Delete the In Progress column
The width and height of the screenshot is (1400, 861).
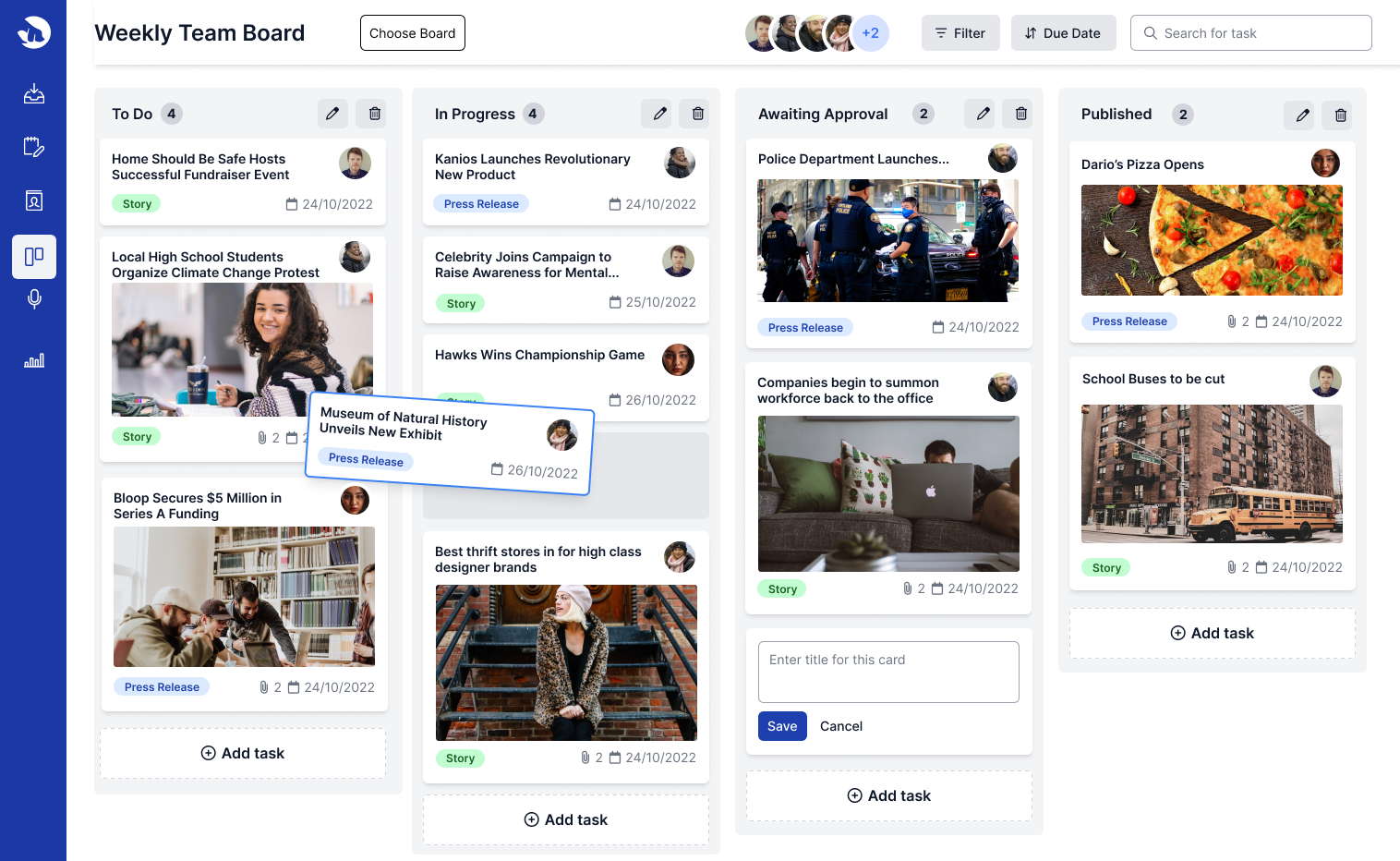[697, 114]
